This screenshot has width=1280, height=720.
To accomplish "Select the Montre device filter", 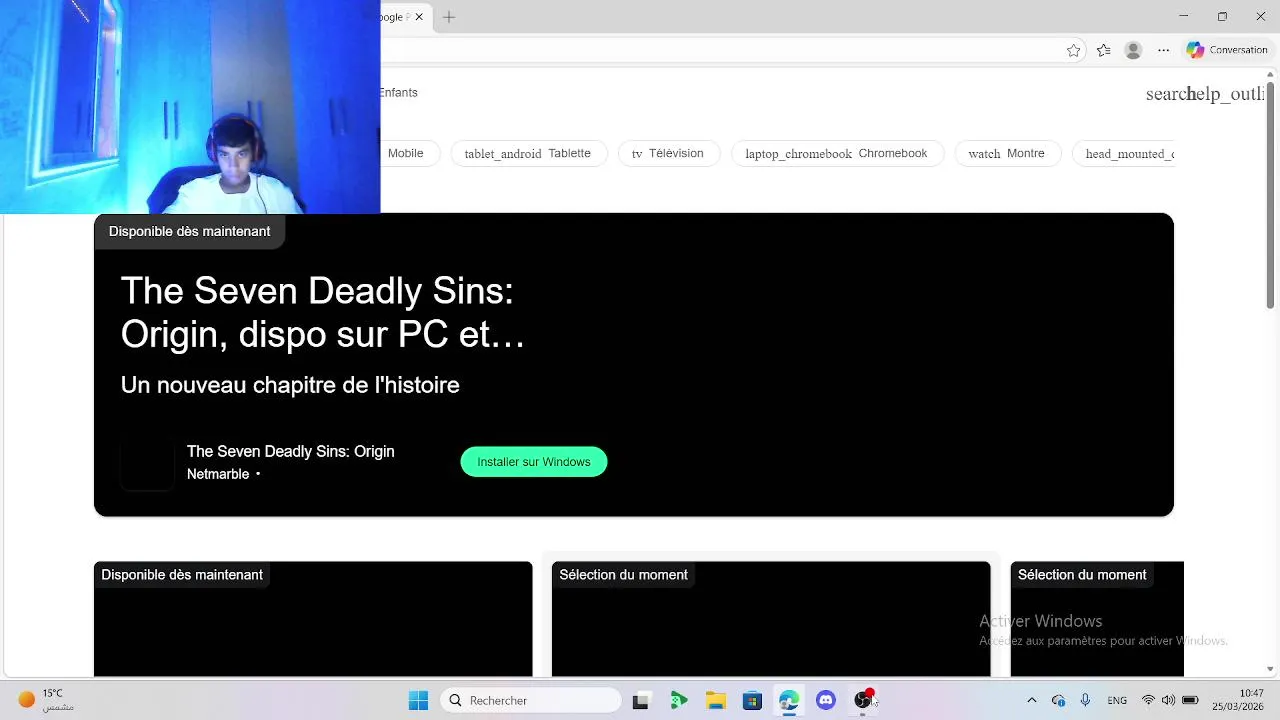I will point(1007,153).
